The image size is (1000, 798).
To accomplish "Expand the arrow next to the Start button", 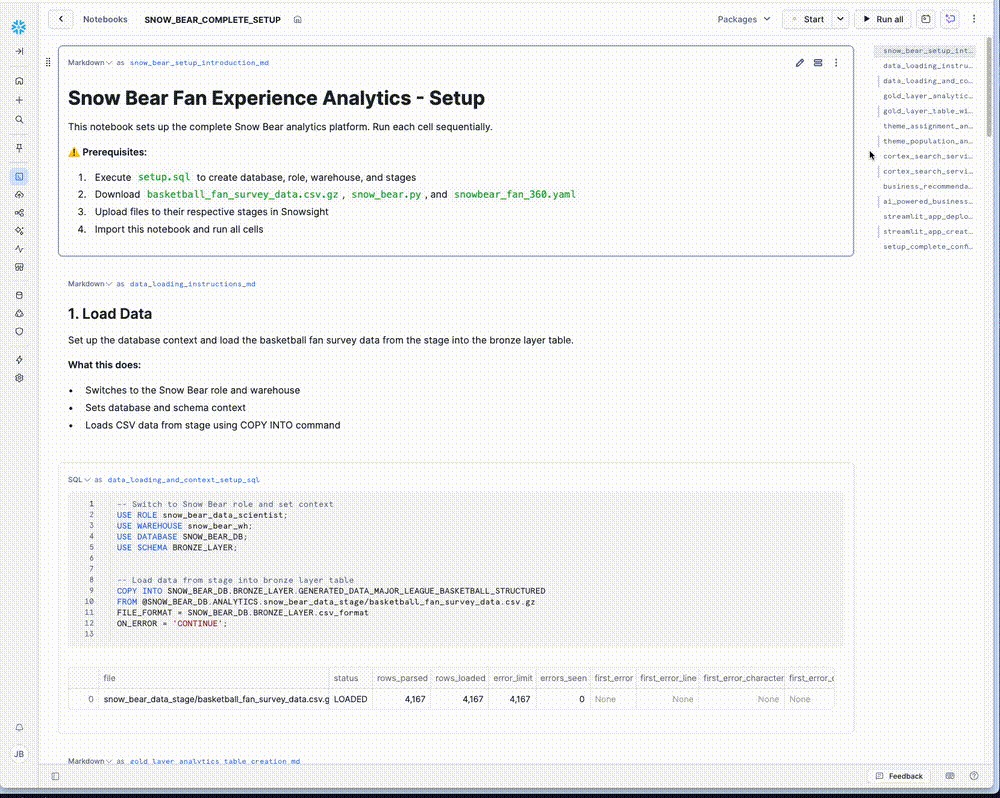I will coord(840,19).
